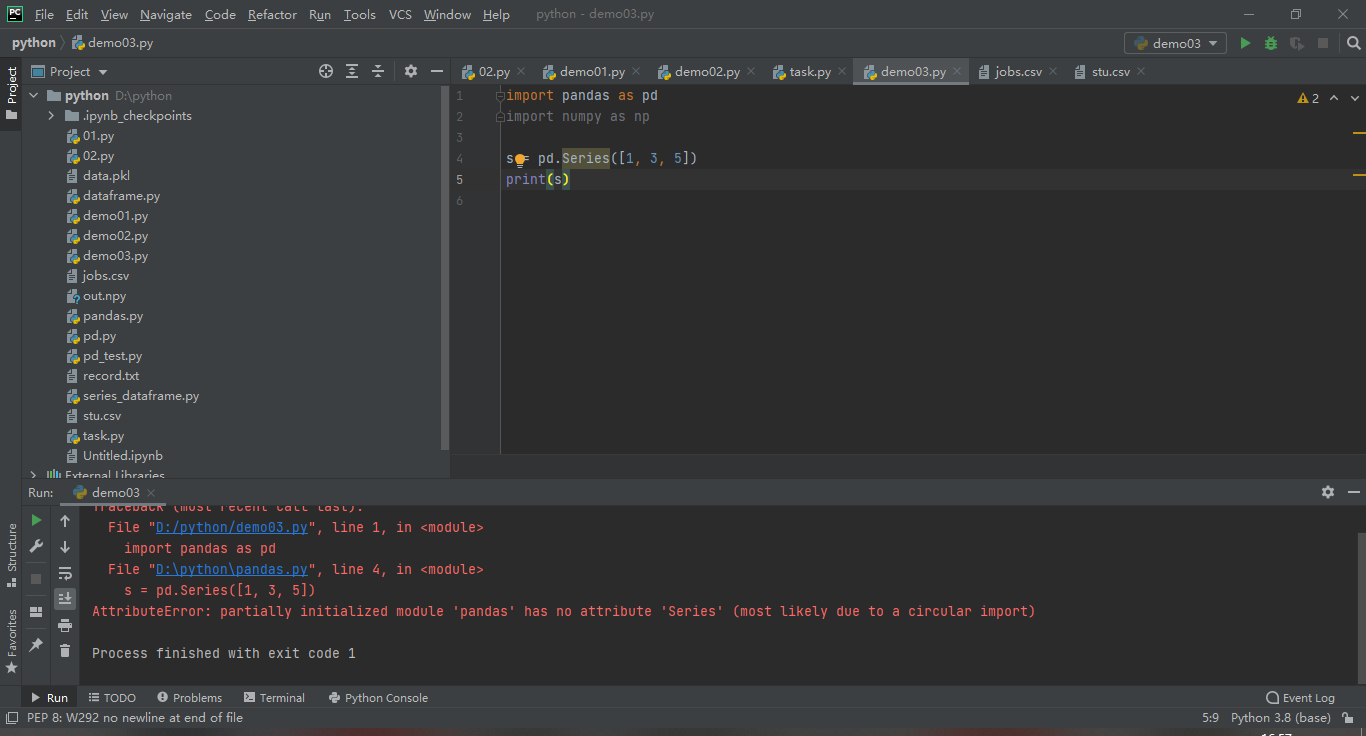Viewport: 1366px width, 736px height.
Task: Follow D:\python\pandas.py traceback link
Action: [231, 569]
